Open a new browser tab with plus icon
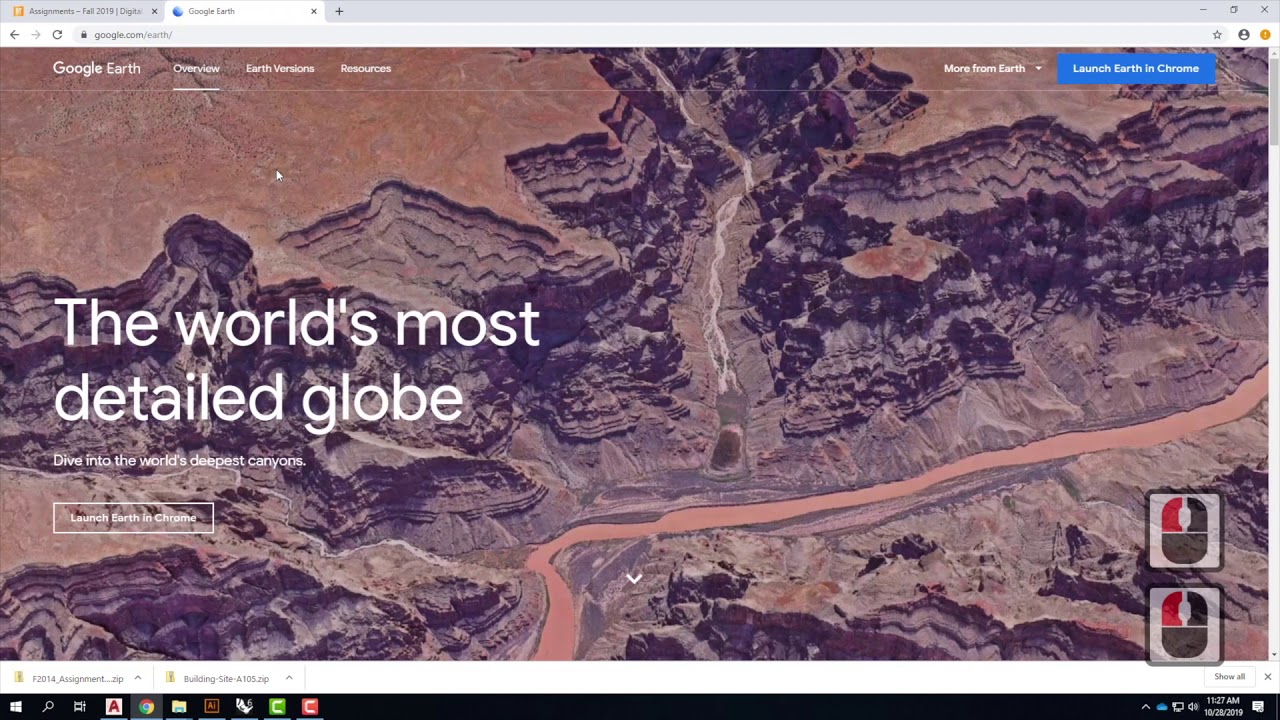Image resolution: width=1280 pixels, height=720 pixels. [339, 11]
